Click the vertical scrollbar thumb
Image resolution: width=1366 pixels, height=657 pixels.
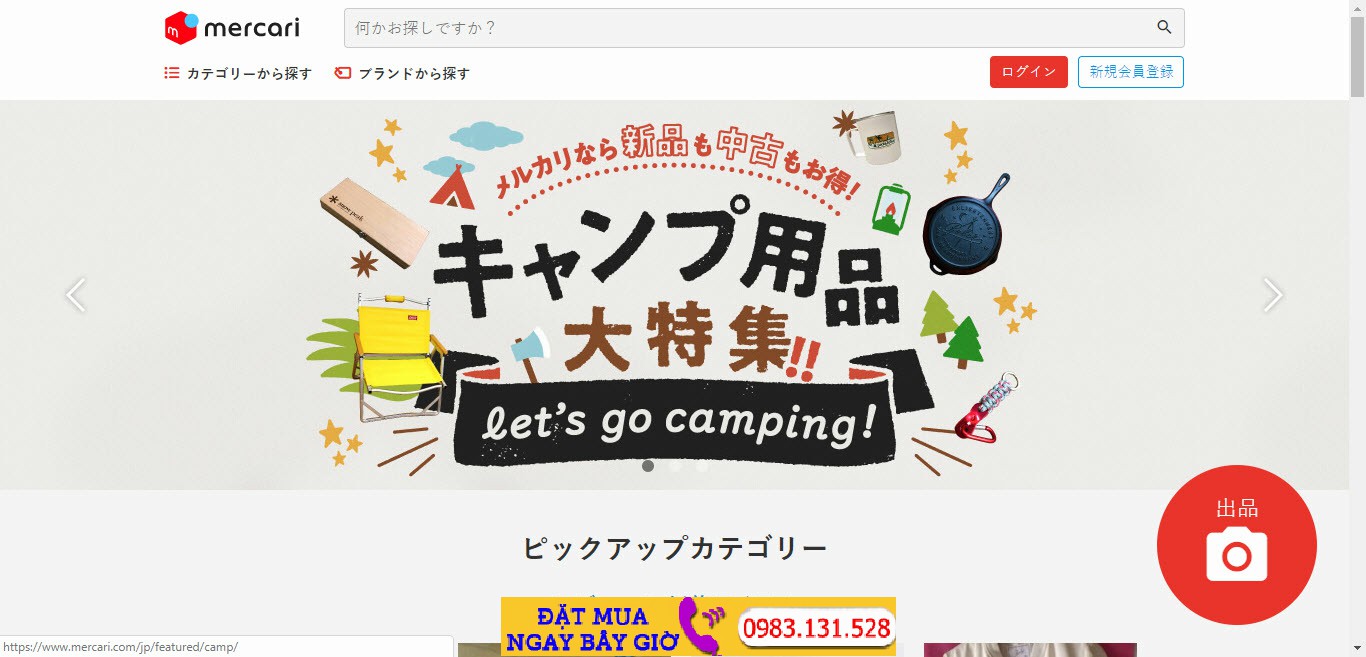point(1357,57)
